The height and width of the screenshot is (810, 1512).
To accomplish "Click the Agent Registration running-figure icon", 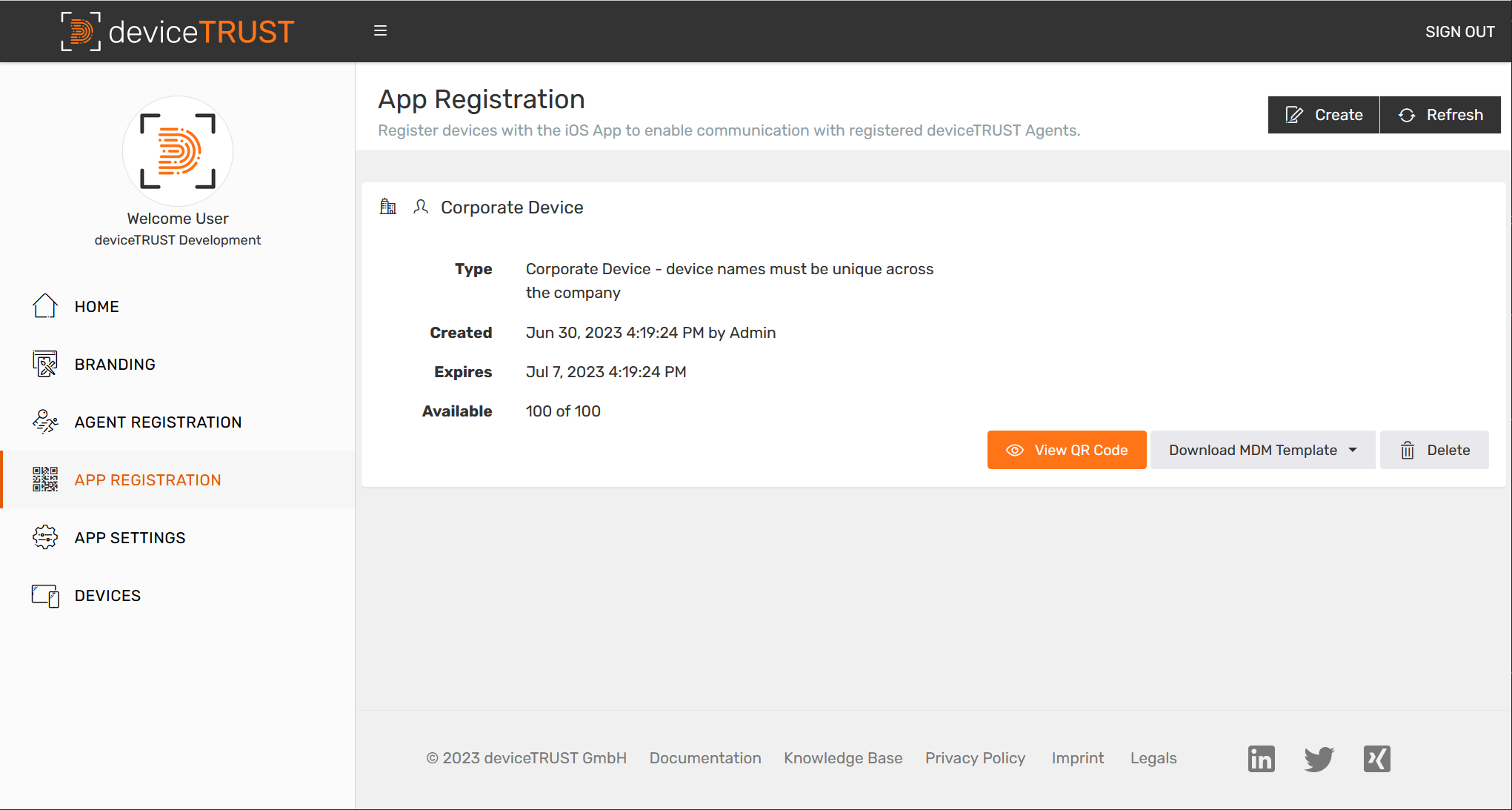I will [44, 421].
